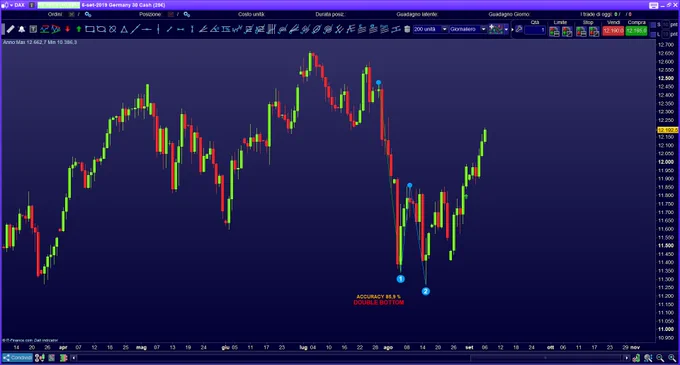Click the L points input field
The image size is (680, 365).
click(666, 34)
